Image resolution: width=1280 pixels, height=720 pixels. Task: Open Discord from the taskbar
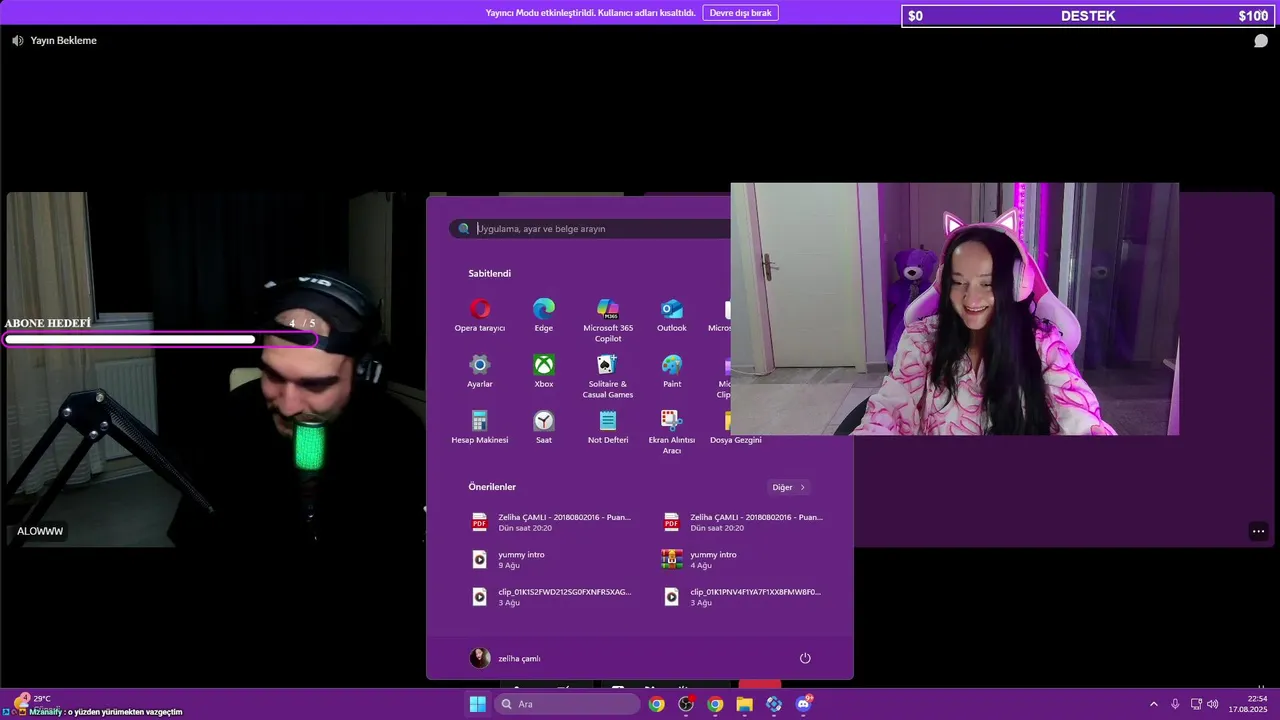(x=803, y=704)
